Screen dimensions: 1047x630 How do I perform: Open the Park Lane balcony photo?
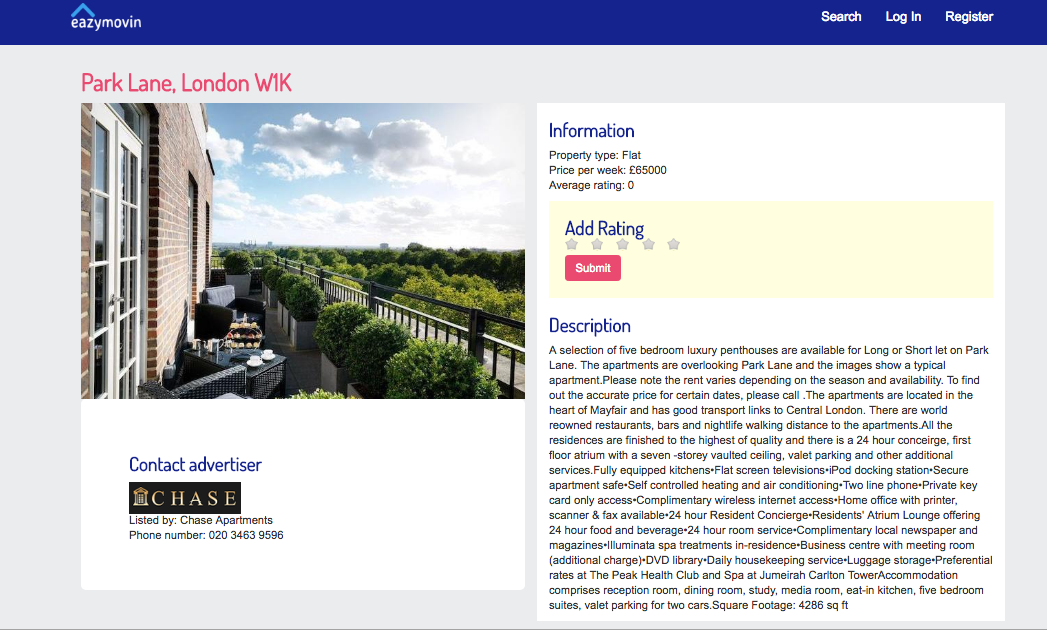coord(302,251)
